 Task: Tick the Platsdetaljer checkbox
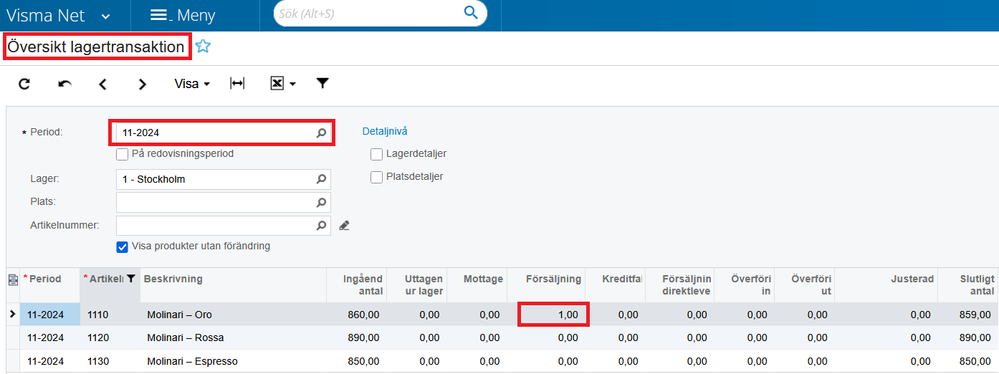pyautogui.click(x=377, y=177)
